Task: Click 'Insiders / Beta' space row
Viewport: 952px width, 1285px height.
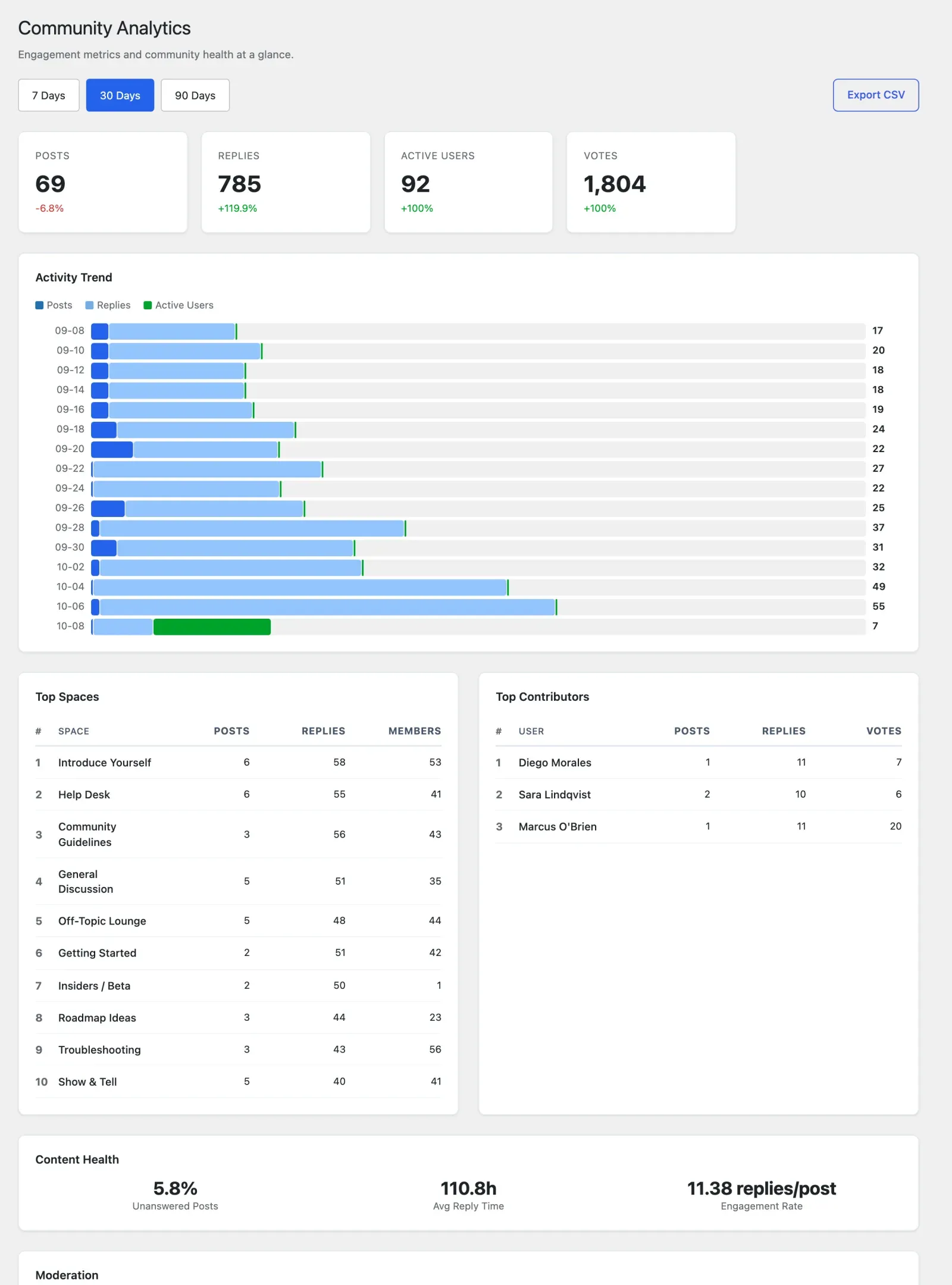Action: click(238, 986)
